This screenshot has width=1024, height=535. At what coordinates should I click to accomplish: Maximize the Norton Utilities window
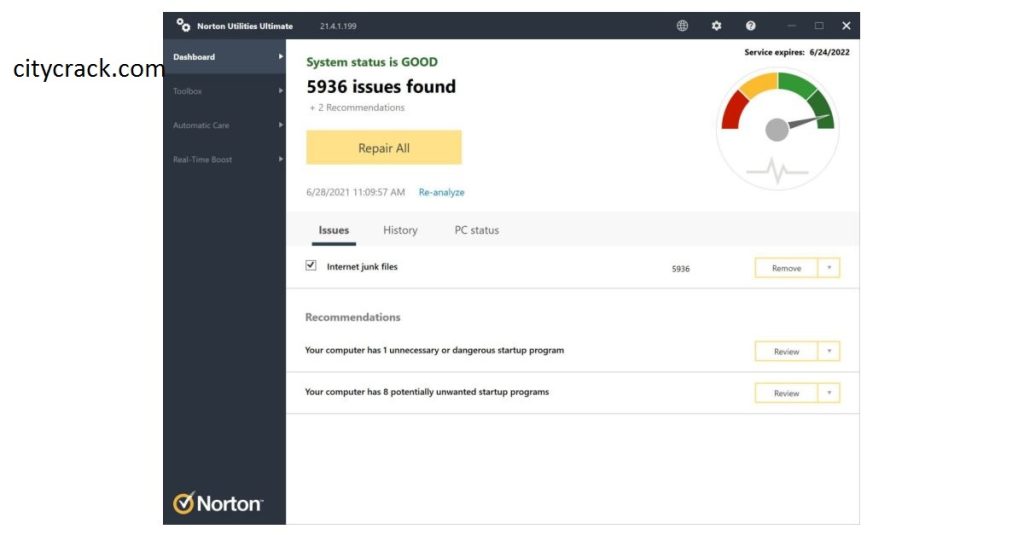tap(818, 25)
